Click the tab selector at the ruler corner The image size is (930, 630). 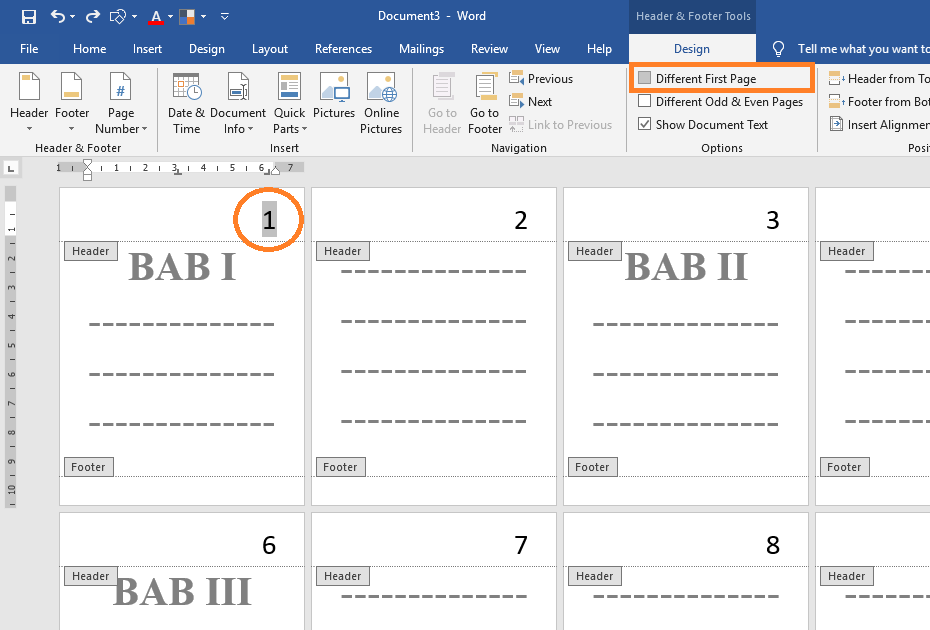(11, 168)
